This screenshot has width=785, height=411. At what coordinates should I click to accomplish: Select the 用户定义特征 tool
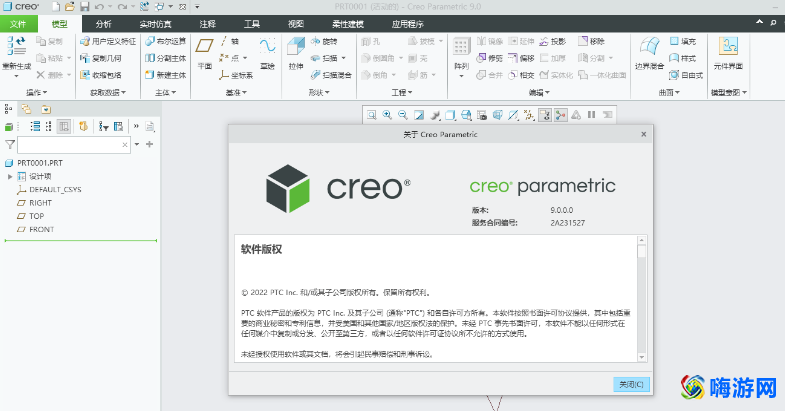(x=108, y=42)
